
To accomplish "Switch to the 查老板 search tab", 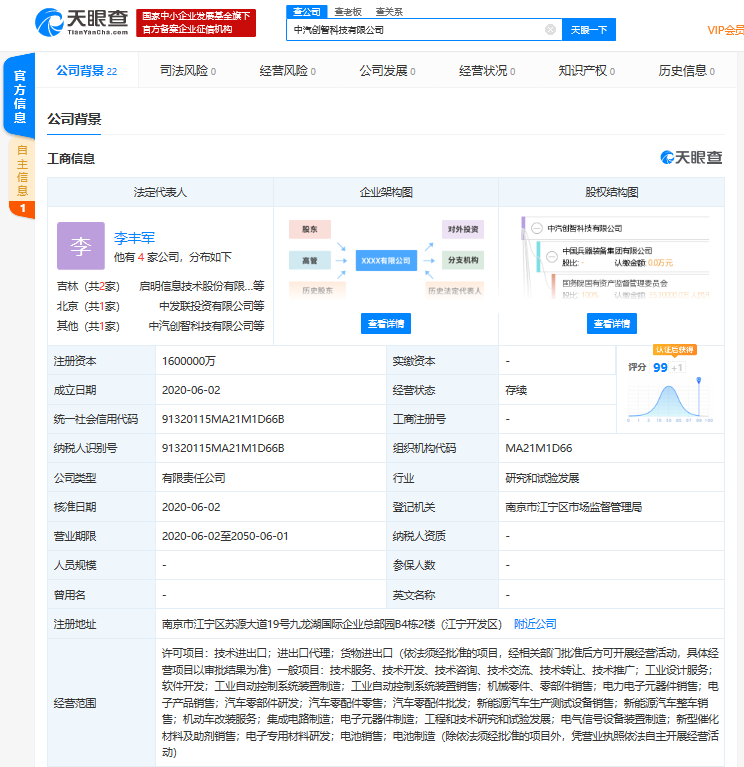I will pyautogui.click(x=348, y=12).
